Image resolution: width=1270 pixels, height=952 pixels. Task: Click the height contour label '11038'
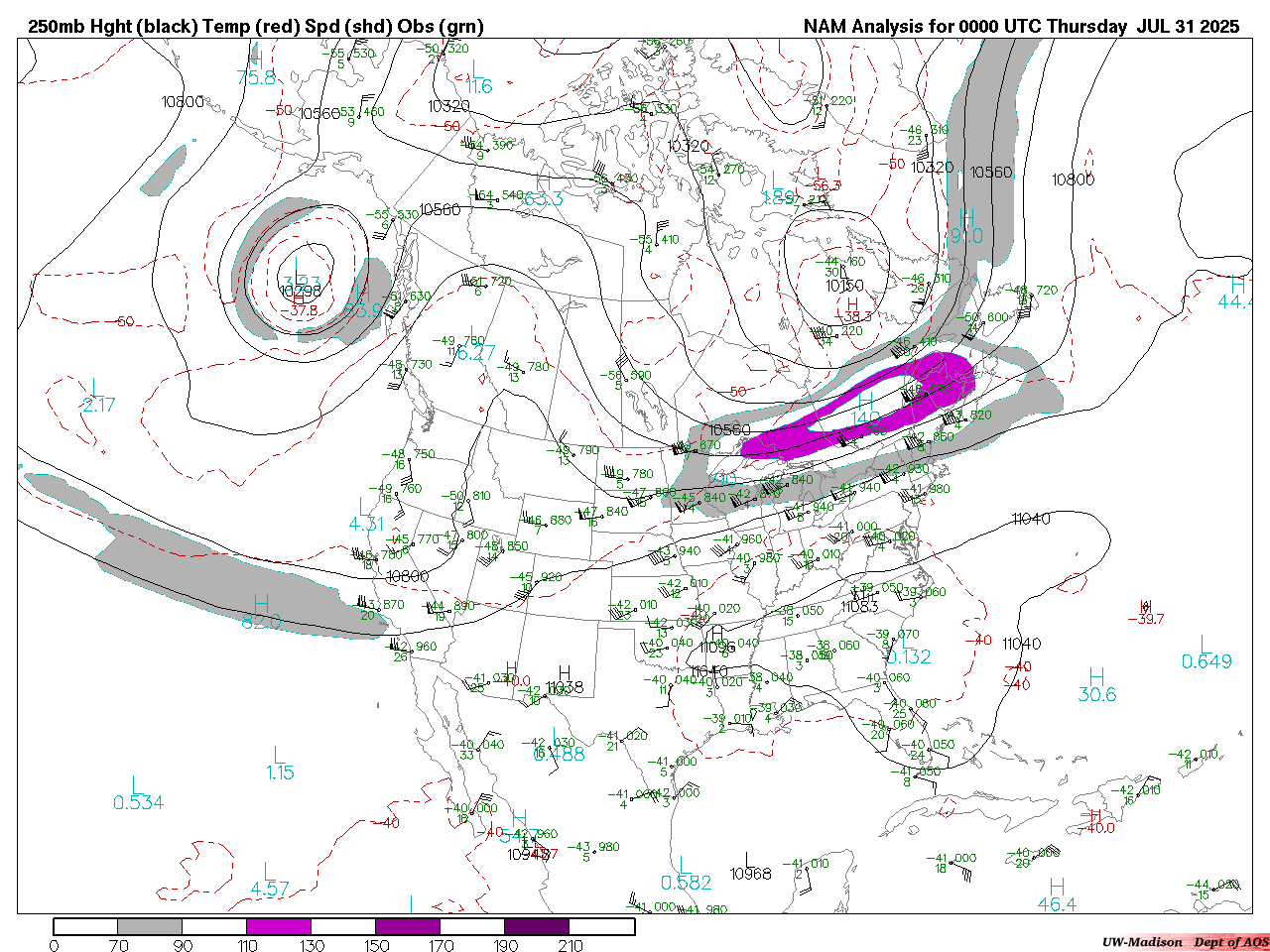pyautogui.click(x=564, y=687)
